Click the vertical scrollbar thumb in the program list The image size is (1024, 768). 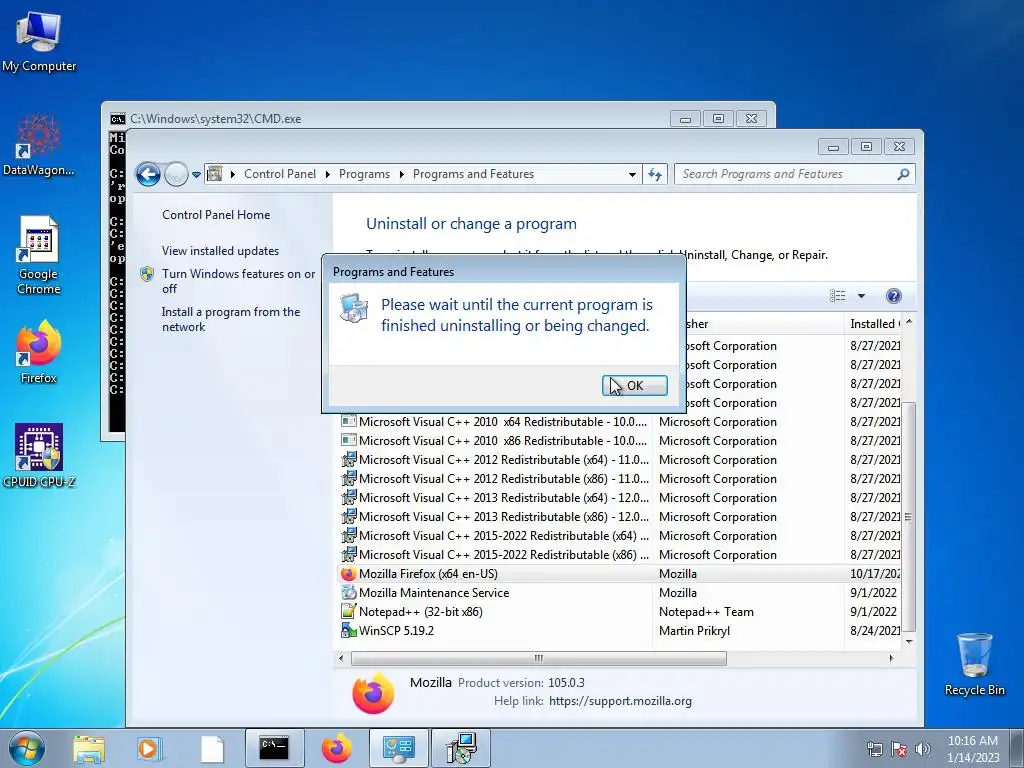pos(908,517)
